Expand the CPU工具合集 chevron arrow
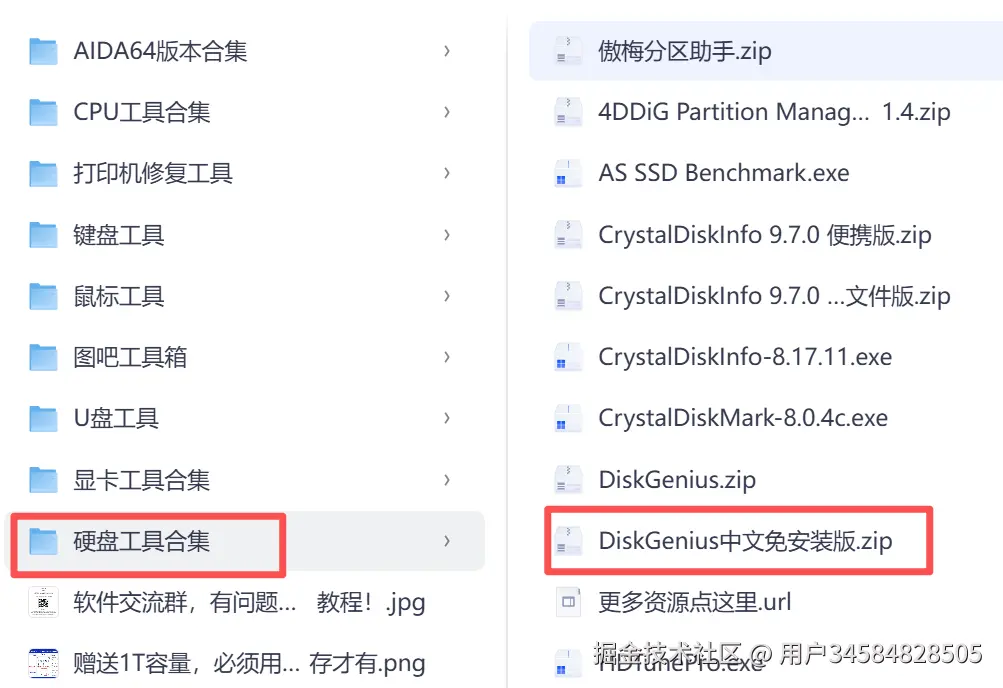Image resolution: width=1003 pixels, height=688 pixels. click(x=446, y=112)
